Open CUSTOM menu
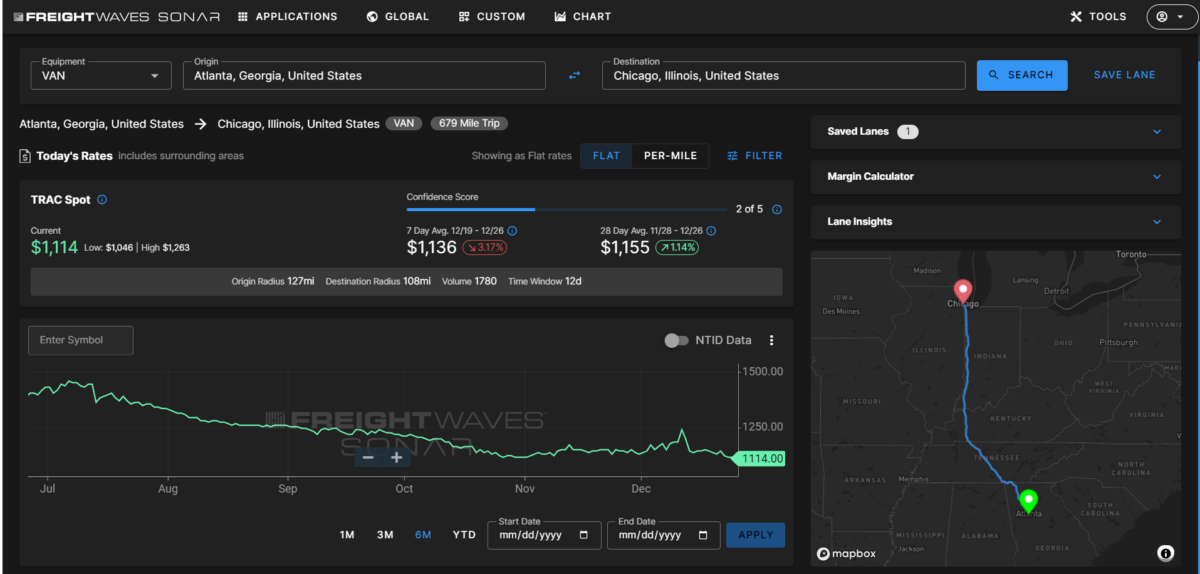1200x574 pixels. tap(492, 16)
